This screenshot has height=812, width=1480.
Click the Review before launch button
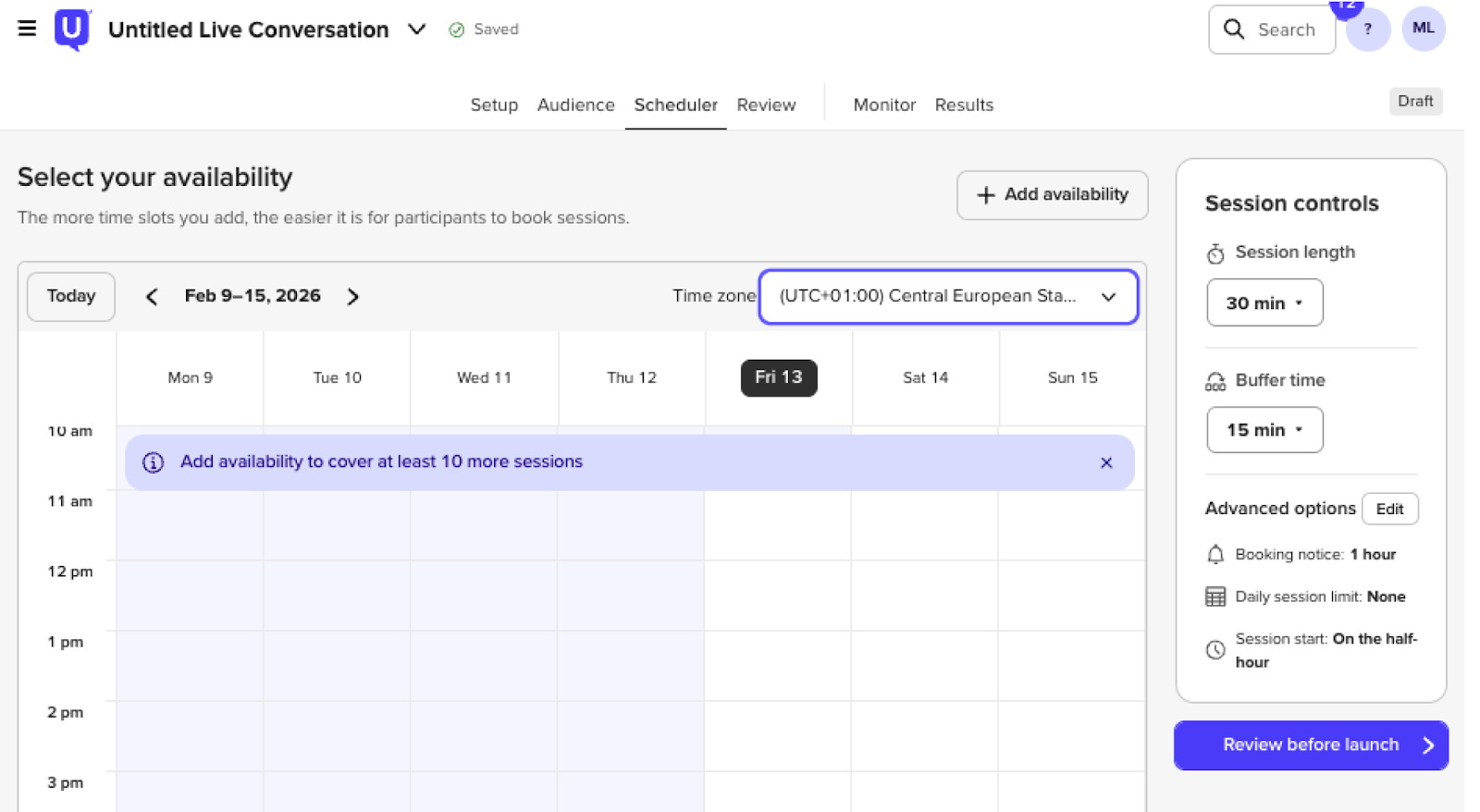pyautogui.click(x=1310, y=745)
